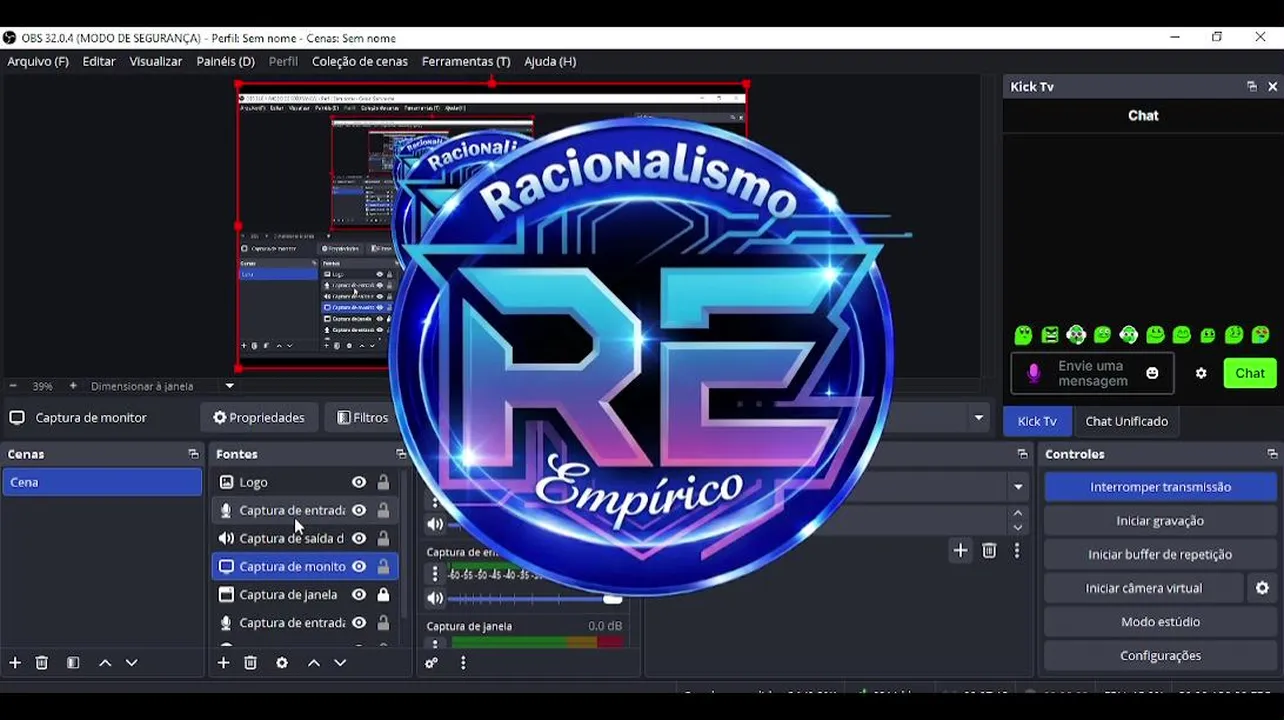This screenshot has width=1284, height=720.
Task: Click Iniciar buffer de repetição button
Action: tap(1160, 554)
